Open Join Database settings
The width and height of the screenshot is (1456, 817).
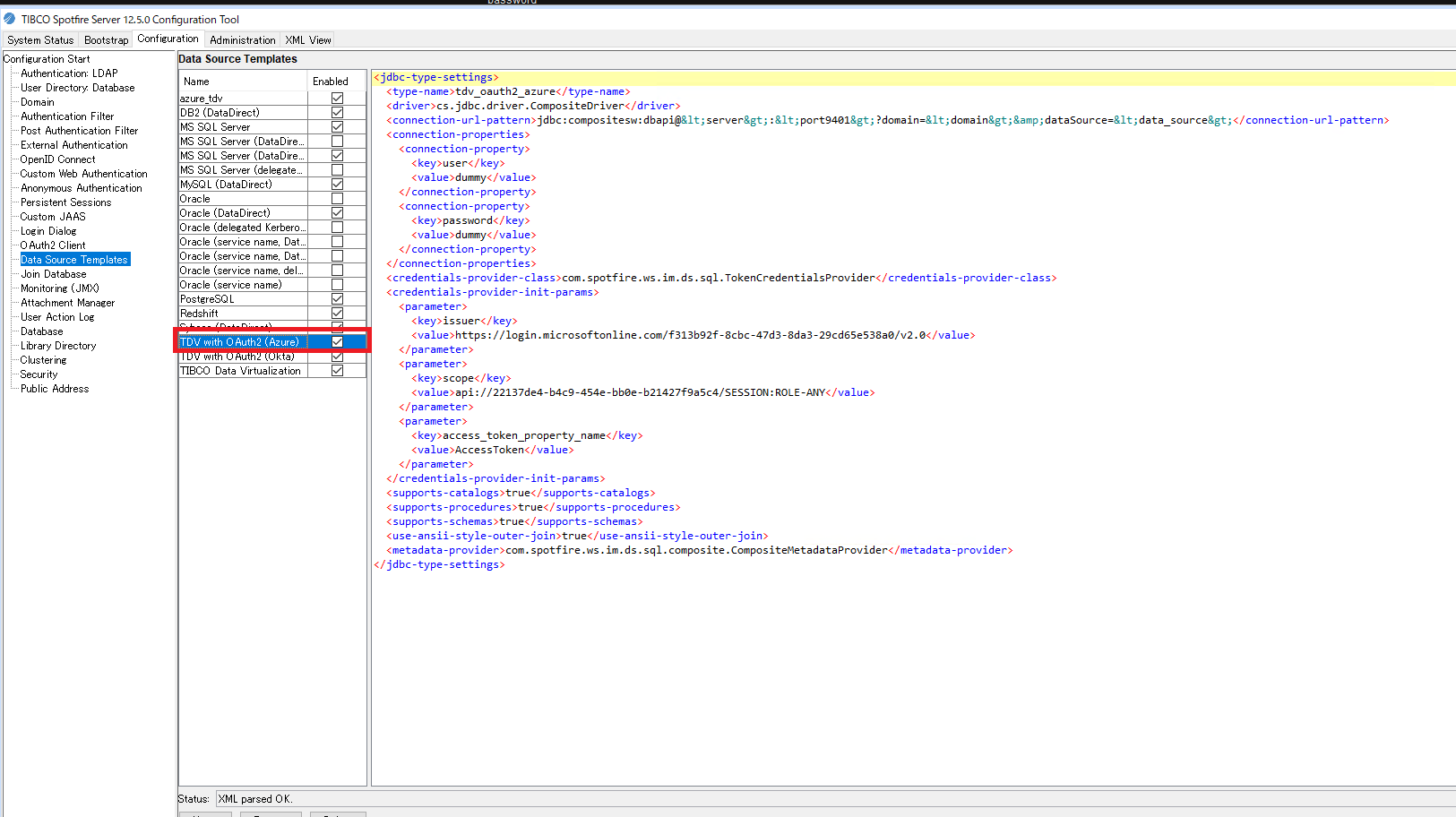(53, 274)
